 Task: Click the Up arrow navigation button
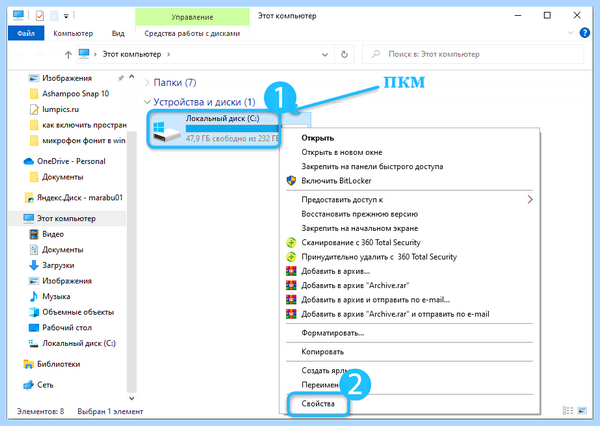point(68,54)
